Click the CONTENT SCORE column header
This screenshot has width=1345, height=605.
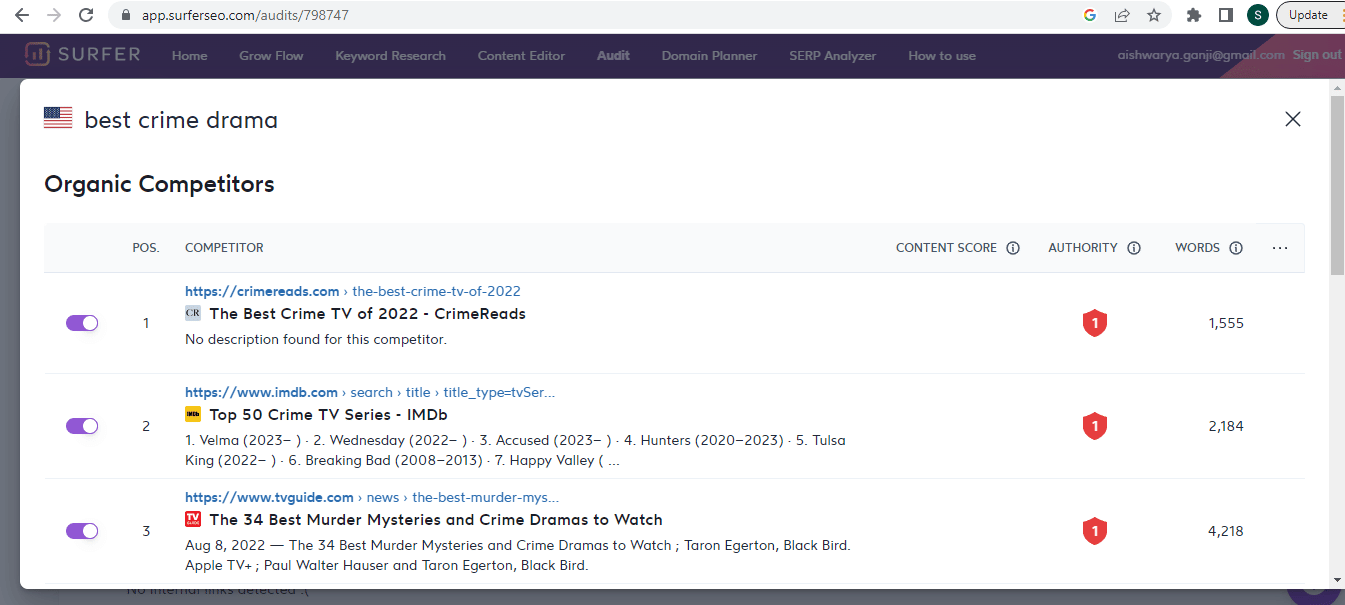pyautogui.click(x=946, y=248)
